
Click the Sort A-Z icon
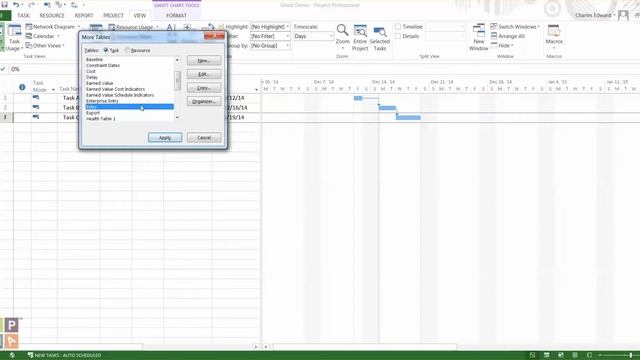click(x=171, y=27)
